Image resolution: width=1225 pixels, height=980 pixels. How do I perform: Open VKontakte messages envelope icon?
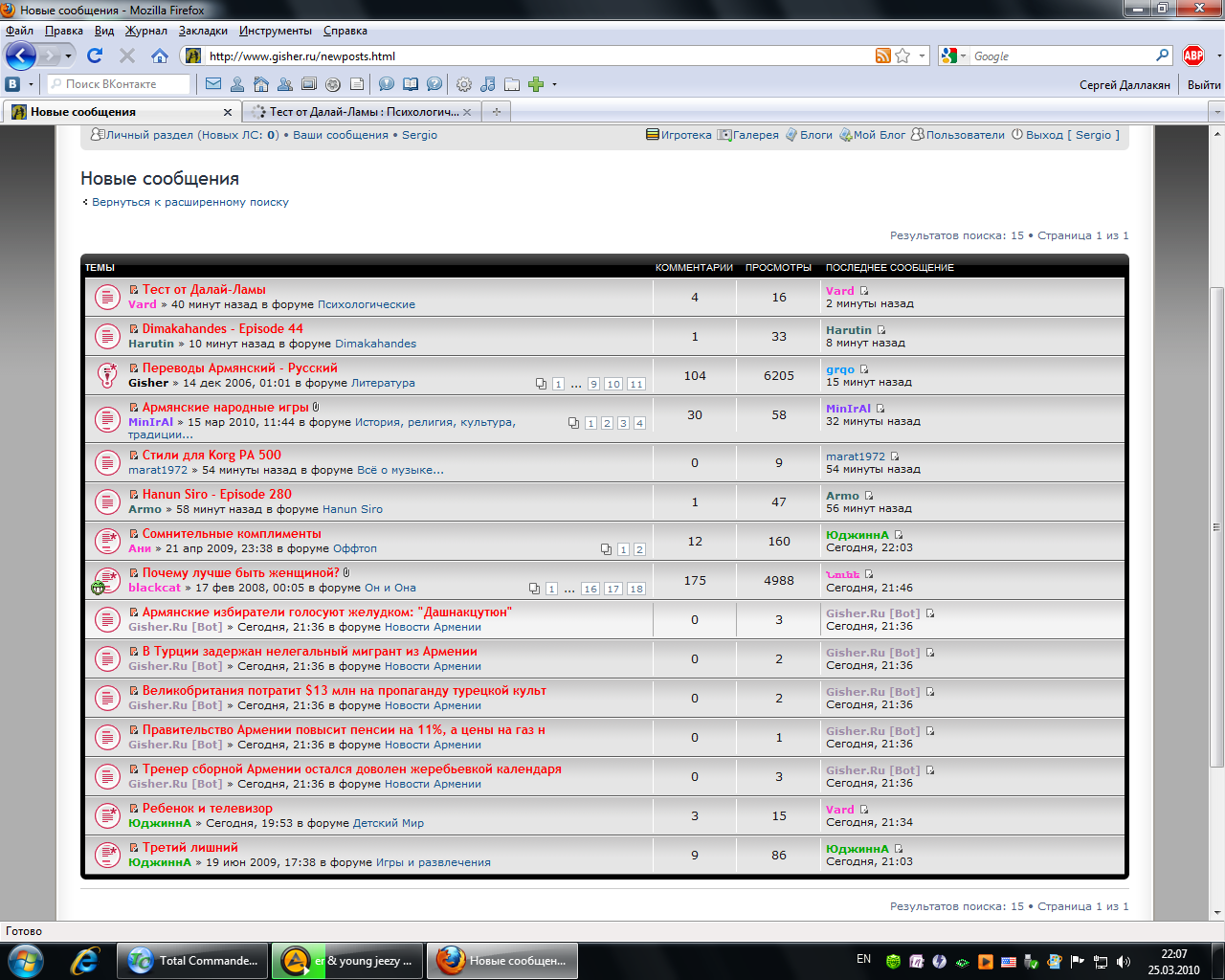point(213,84)
